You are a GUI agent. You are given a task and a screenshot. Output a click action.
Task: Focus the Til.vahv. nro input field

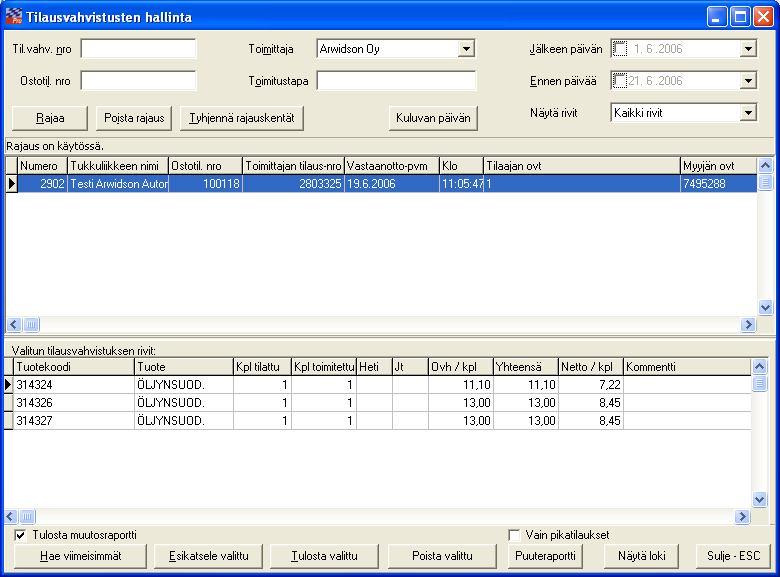tap(139, 49)
